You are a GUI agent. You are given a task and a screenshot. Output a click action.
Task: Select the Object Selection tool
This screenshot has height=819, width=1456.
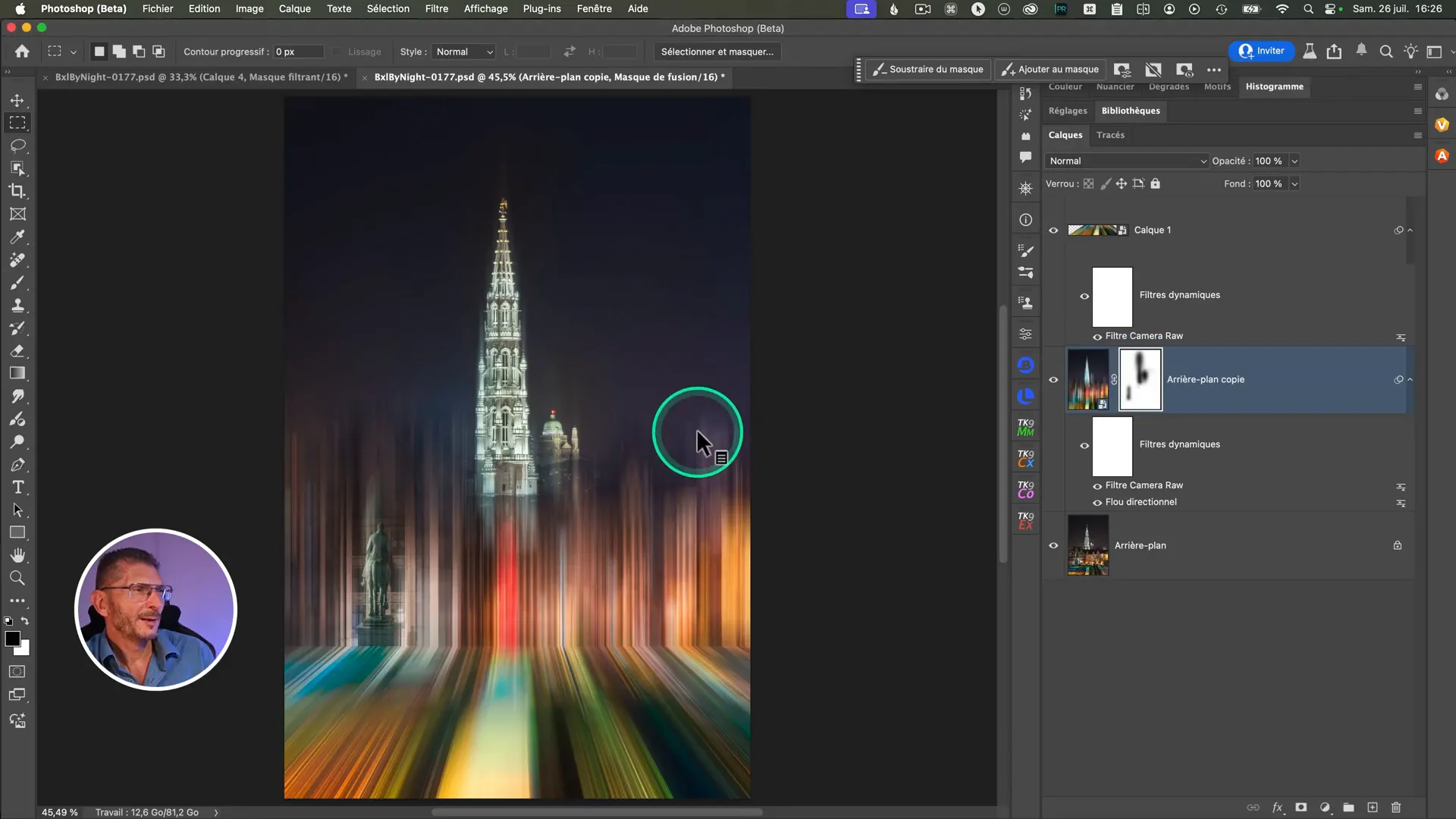point(17,168)
